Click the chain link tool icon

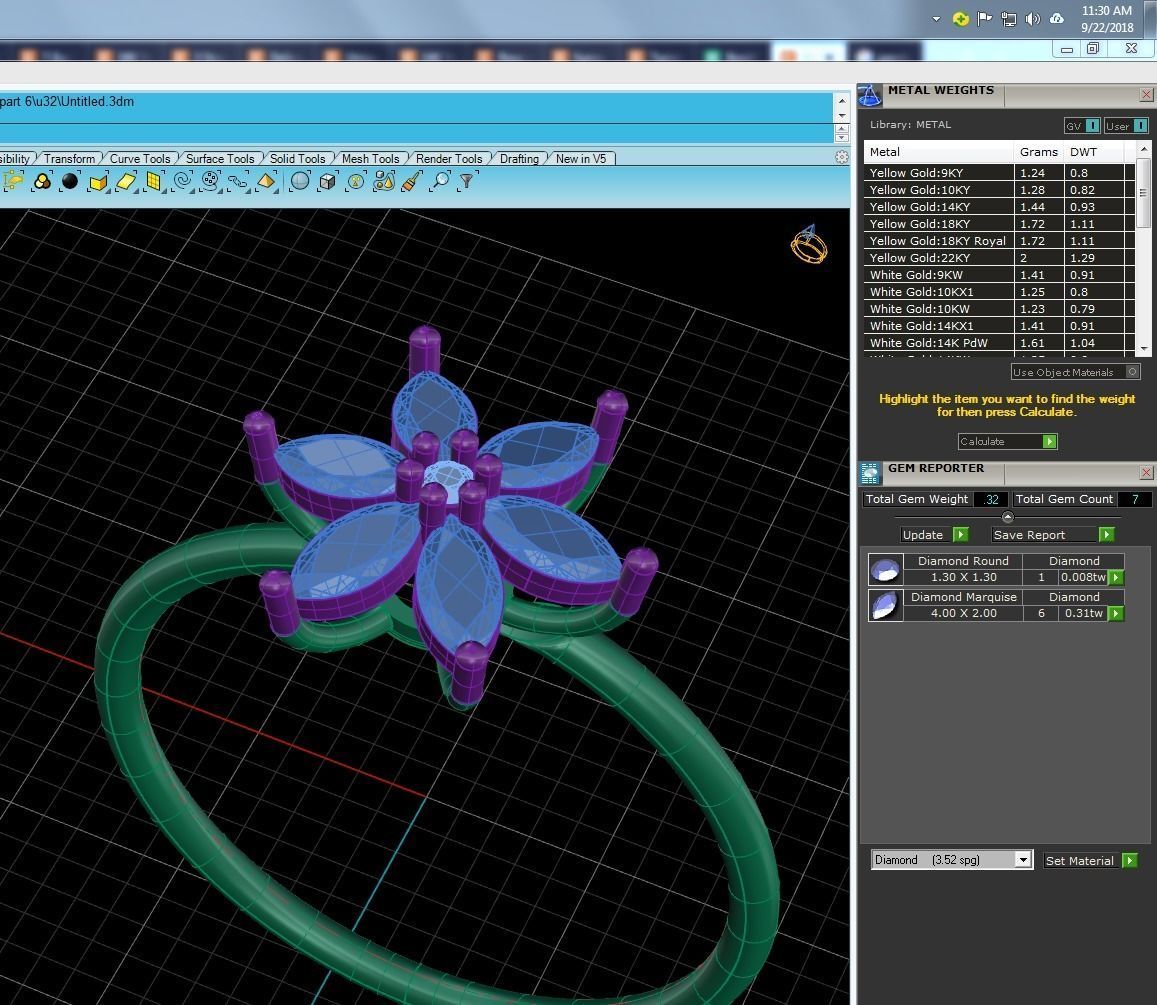click(x=238, y=181)
